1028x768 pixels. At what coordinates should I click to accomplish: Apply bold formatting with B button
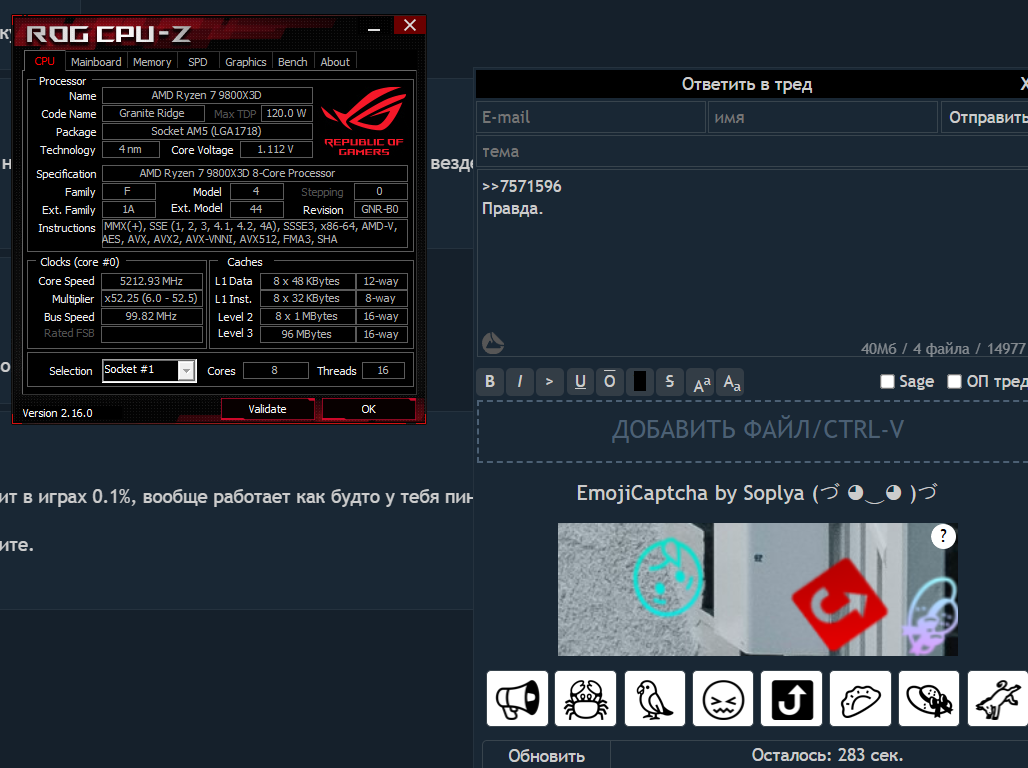490,382
